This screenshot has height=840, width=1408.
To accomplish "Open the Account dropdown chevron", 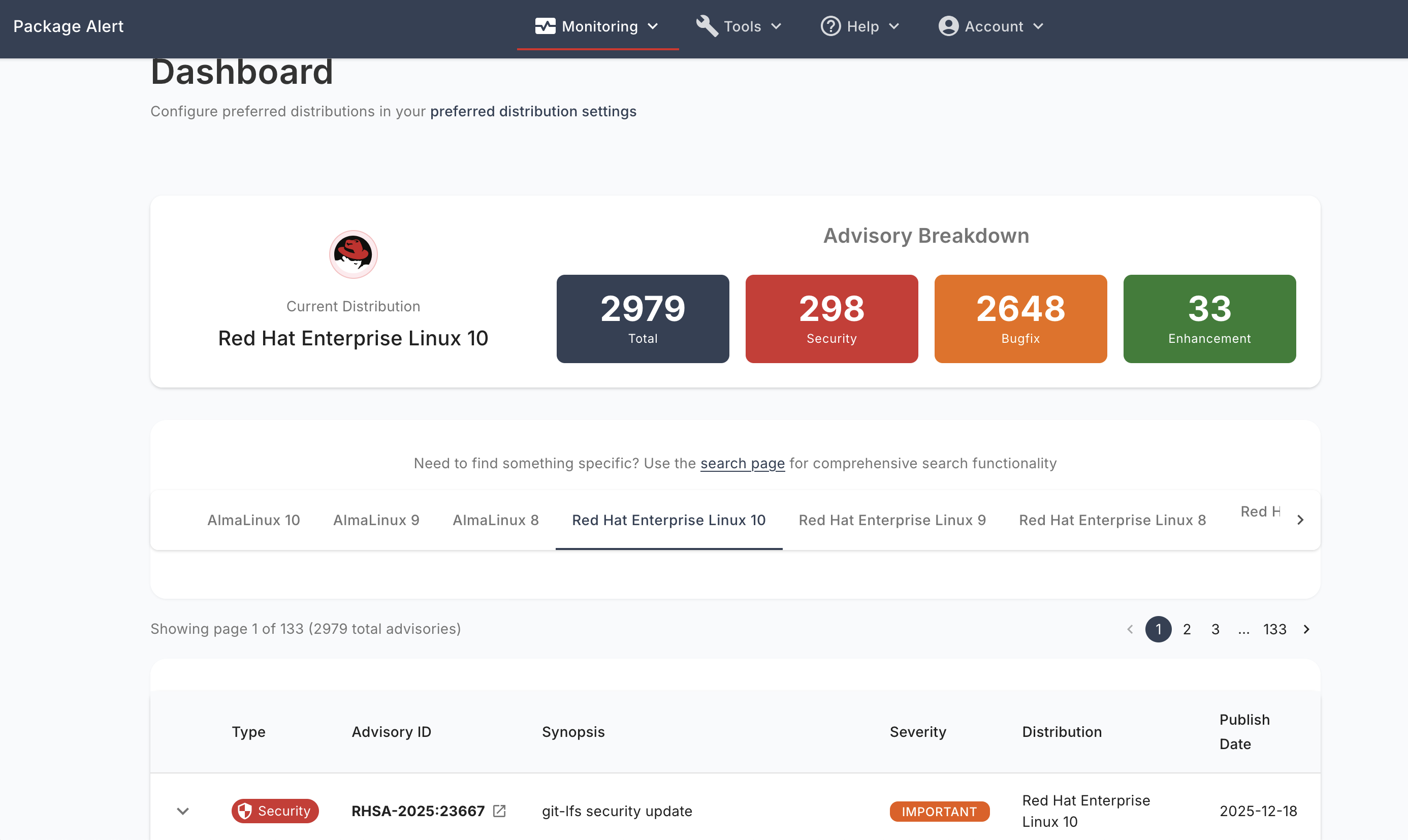I will pos(1038,26).
